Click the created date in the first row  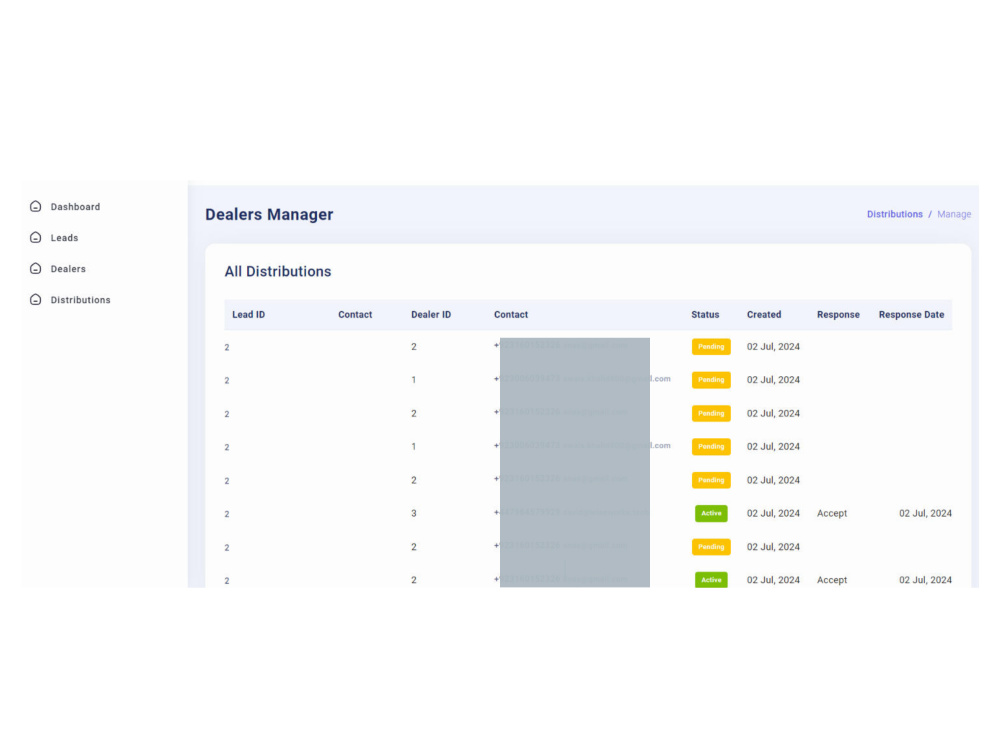773,346
